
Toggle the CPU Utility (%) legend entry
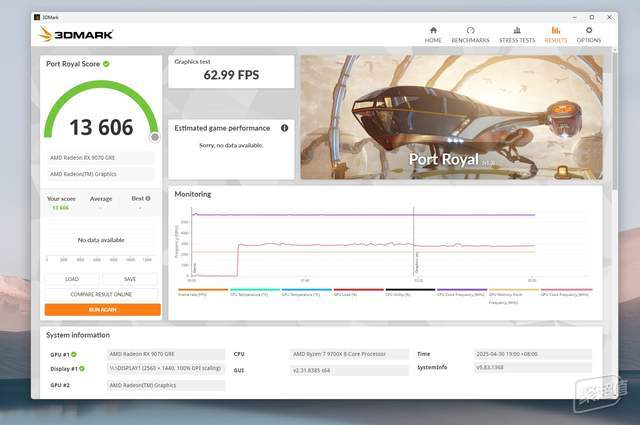click(410, 292)
